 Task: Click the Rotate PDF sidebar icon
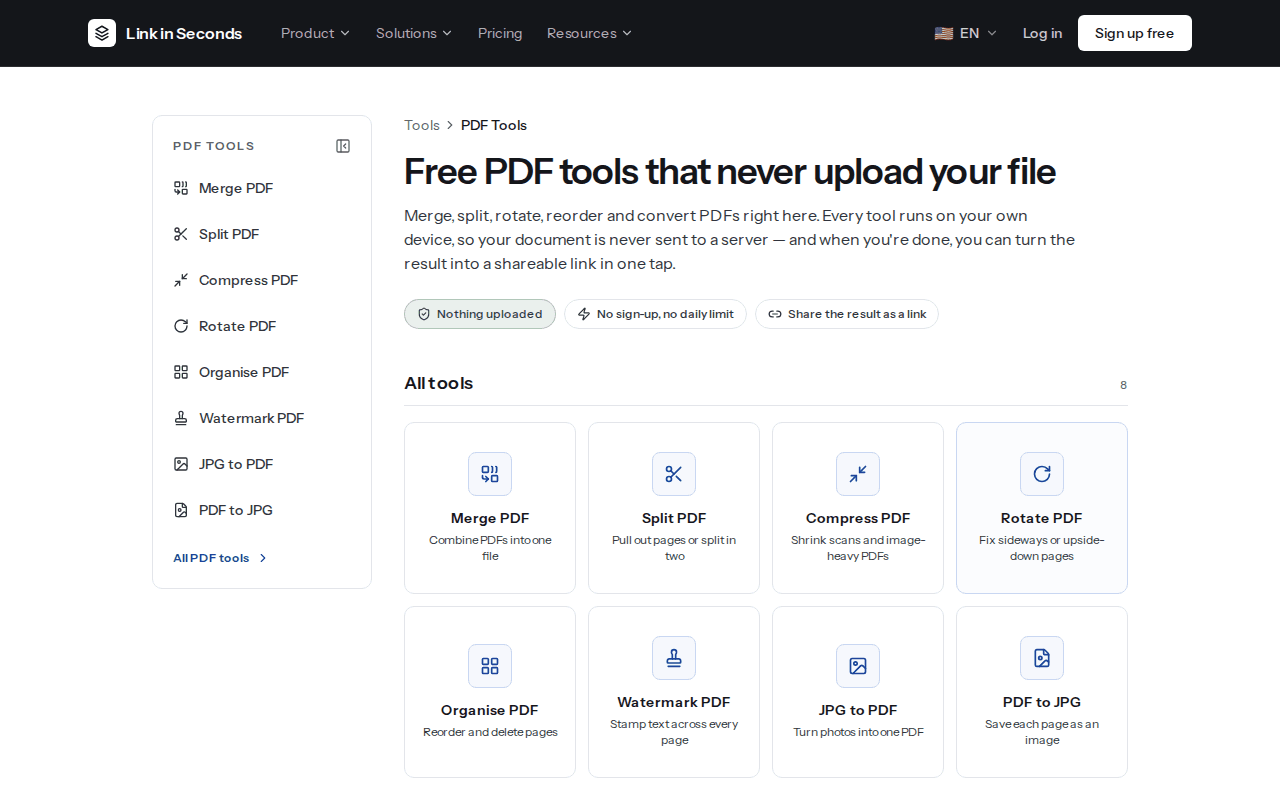click(x=181, y=326)
